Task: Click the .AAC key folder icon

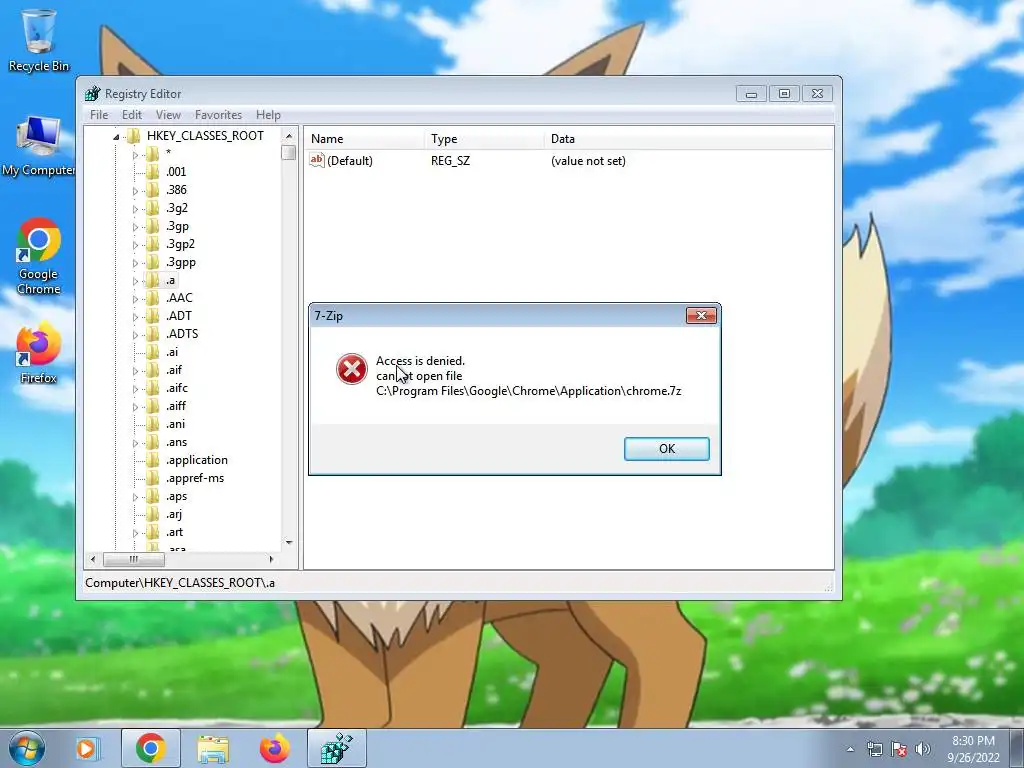Action: 153,298
